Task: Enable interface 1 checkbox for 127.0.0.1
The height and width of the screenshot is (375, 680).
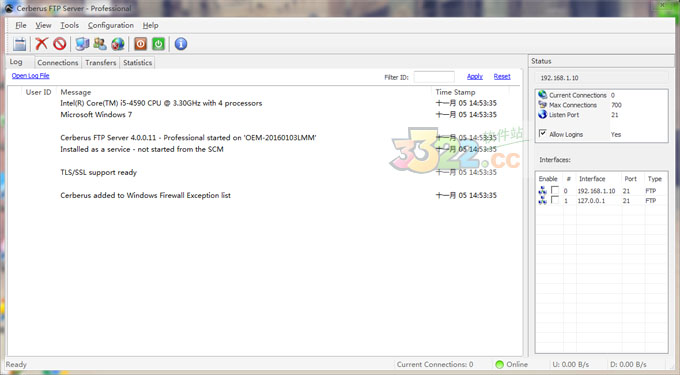Action: click(555, 200)
